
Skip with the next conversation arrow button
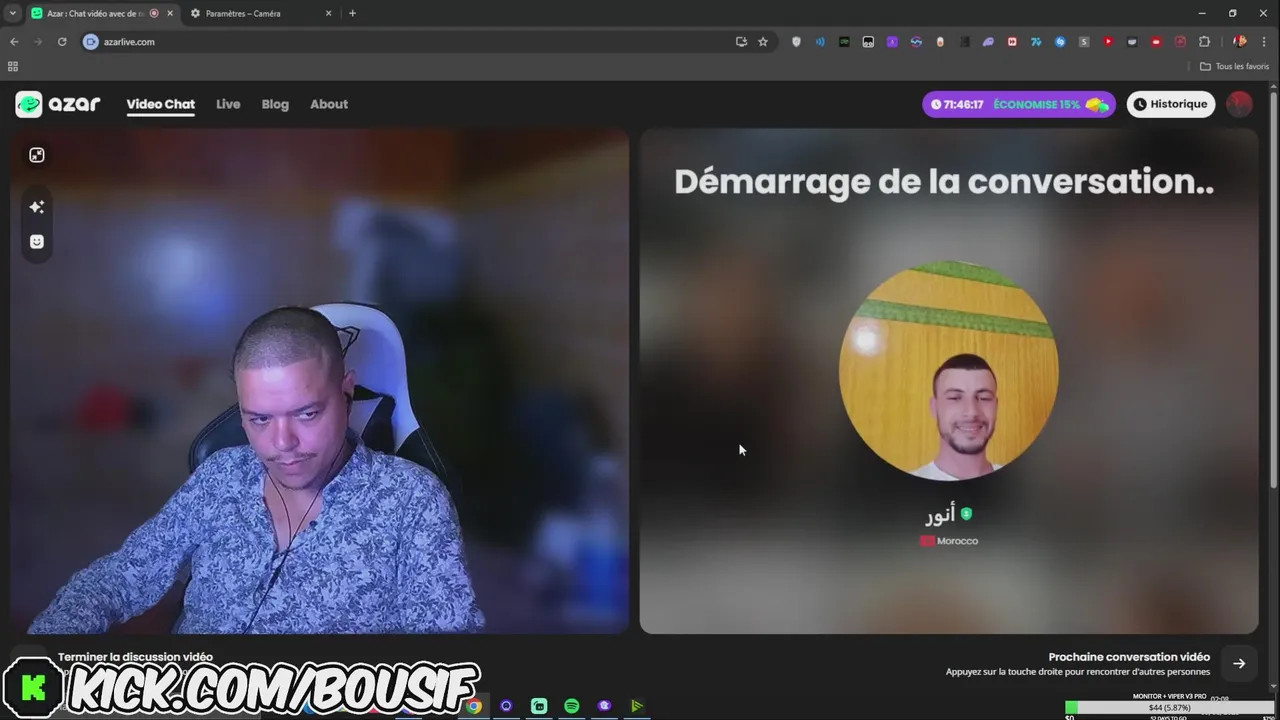pyautogui.click(x=1239, y=663)
